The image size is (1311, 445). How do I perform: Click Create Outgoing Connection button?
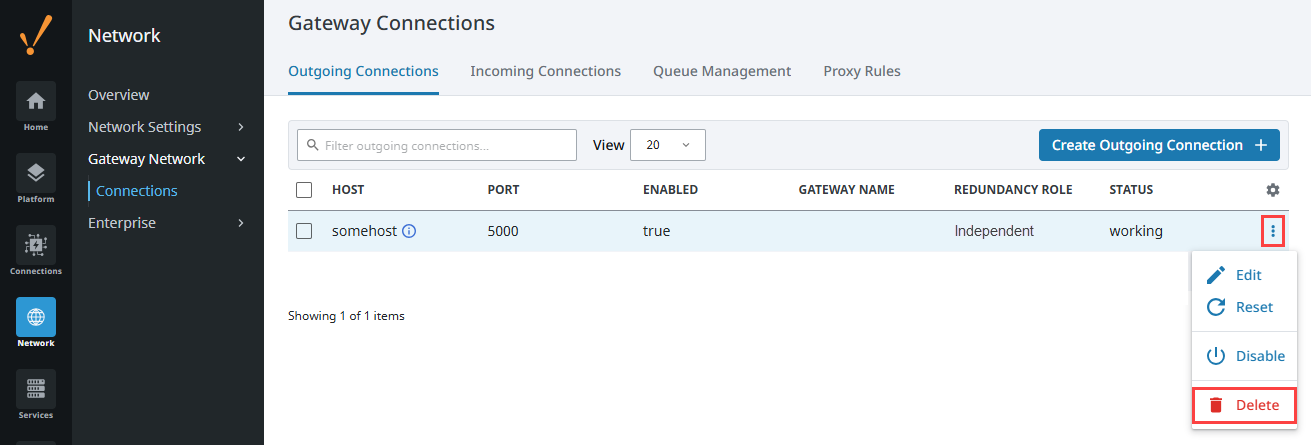click(1159, 145)
